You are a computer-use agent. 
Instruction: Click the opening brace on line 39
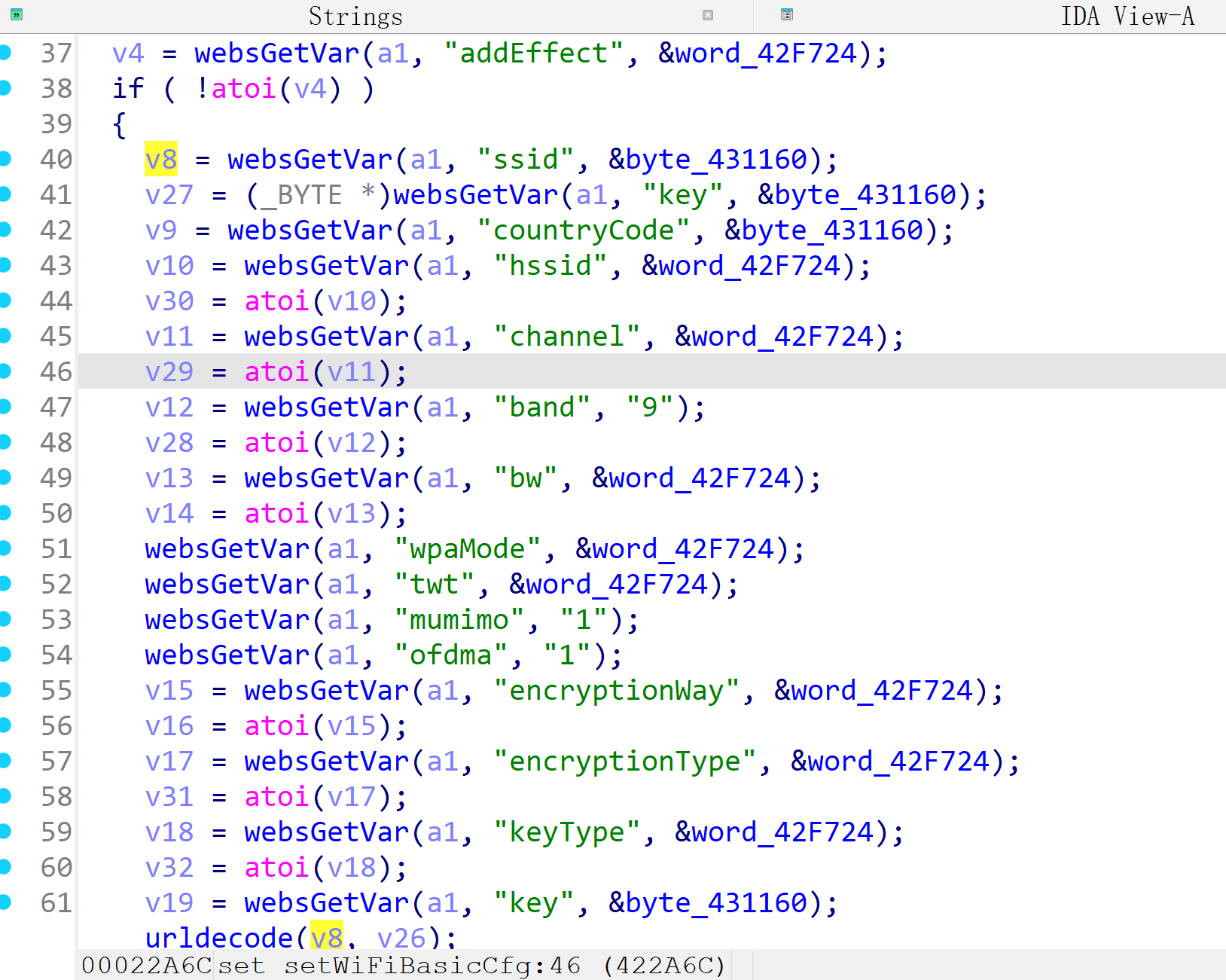coord(119,124)
